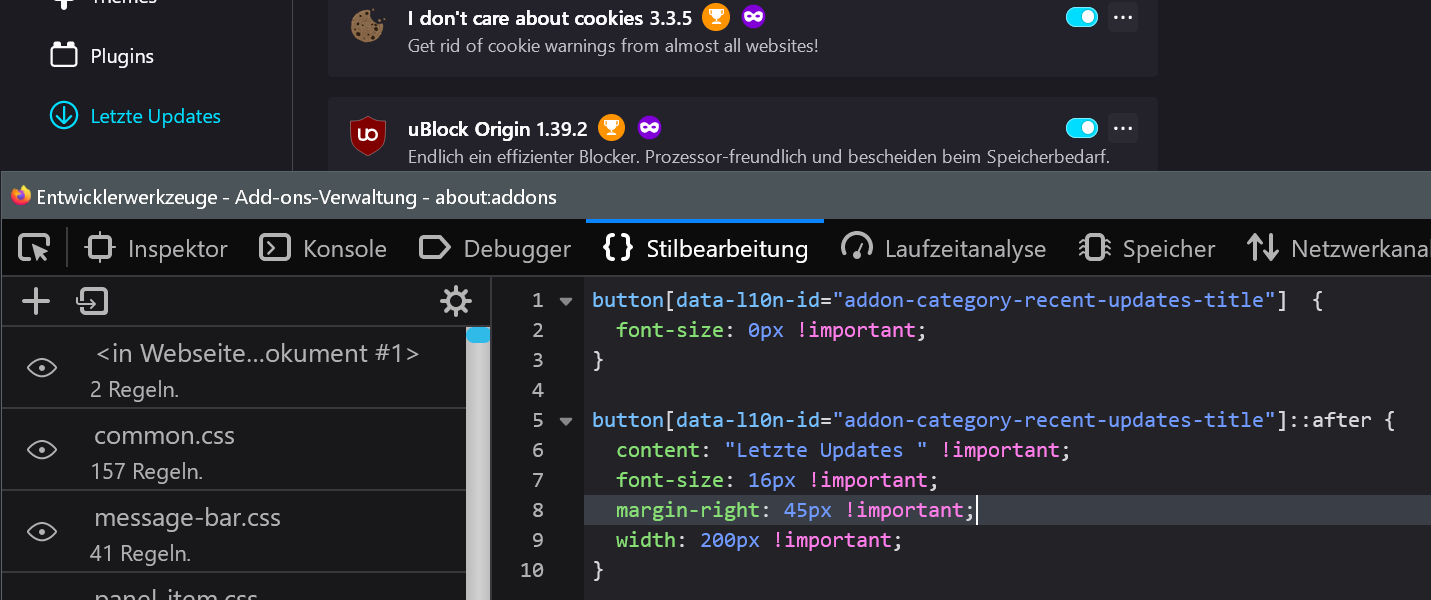This screenshot has height=600, width=1431.
Task: Click the import stylesheet icon
Action: pyautogui.click(x=92, y=301)
